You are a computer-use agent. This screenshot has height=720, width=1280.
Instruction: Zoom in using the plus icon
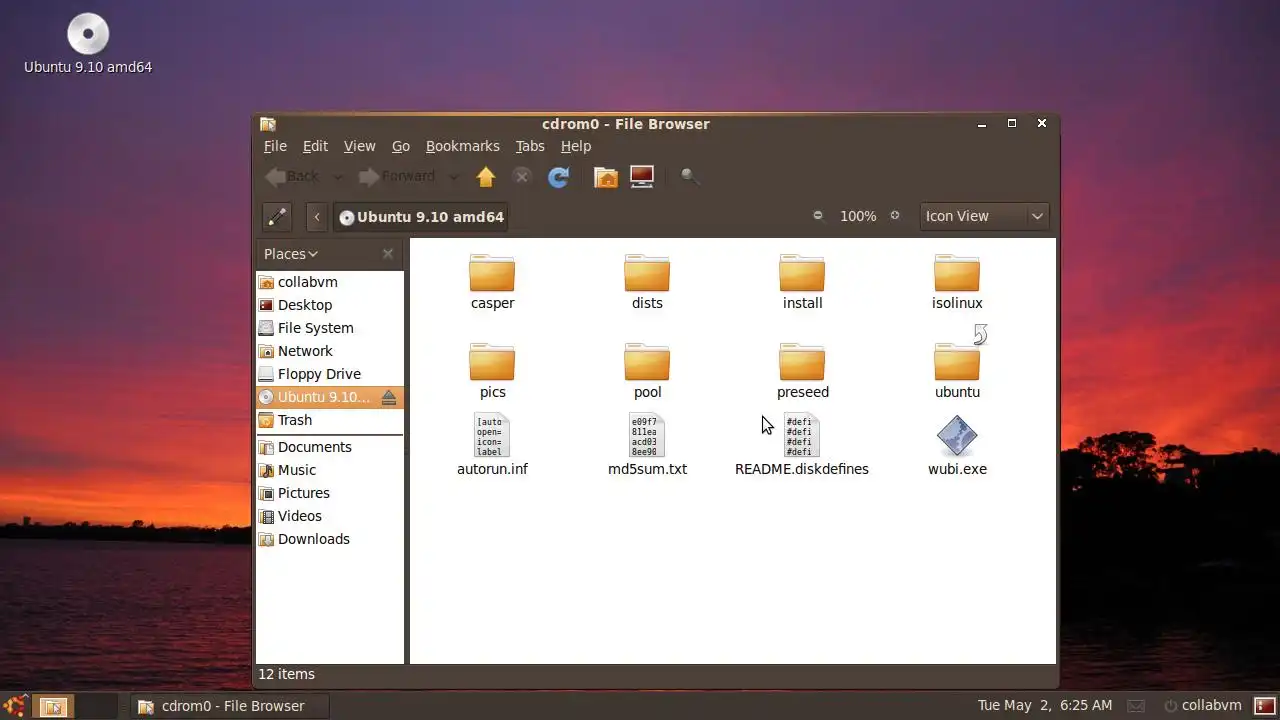(x=895, y=215)
